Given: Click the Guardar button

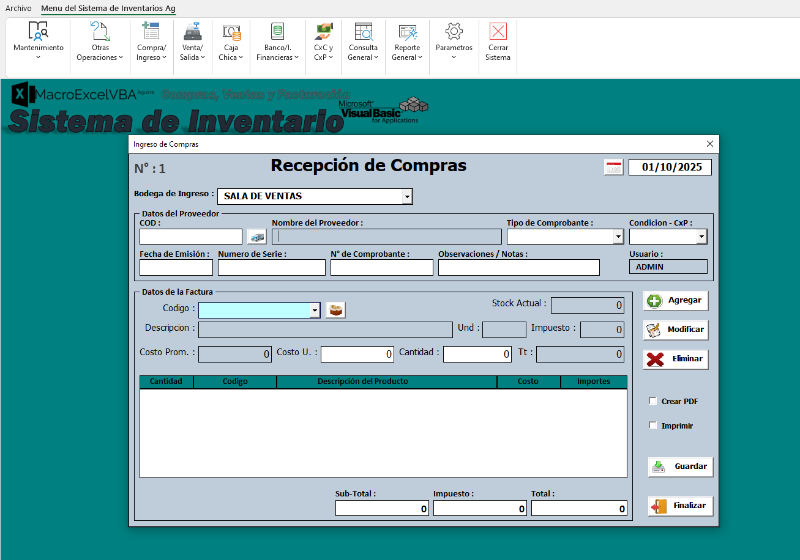Looking at the screenshot, I should coord(680,467).
